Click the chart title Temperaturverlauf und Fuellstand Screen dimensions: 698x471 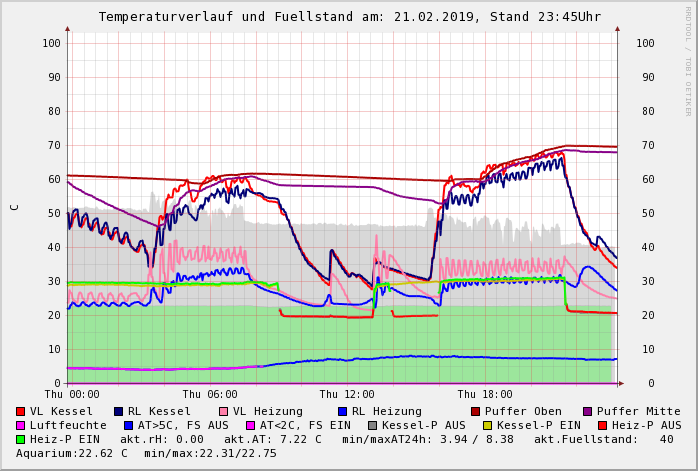(349, 17)
